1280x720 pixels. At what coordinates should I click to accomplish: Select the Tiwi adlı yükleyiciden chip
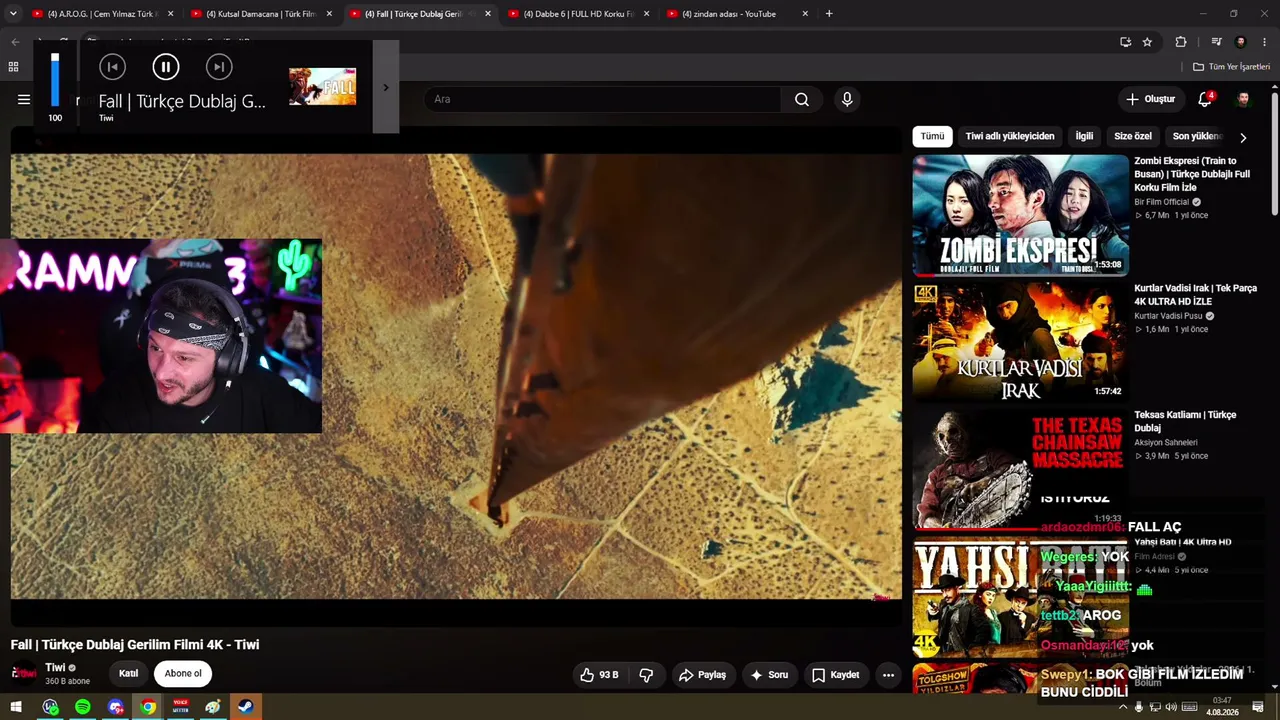tap(1010, 136)
